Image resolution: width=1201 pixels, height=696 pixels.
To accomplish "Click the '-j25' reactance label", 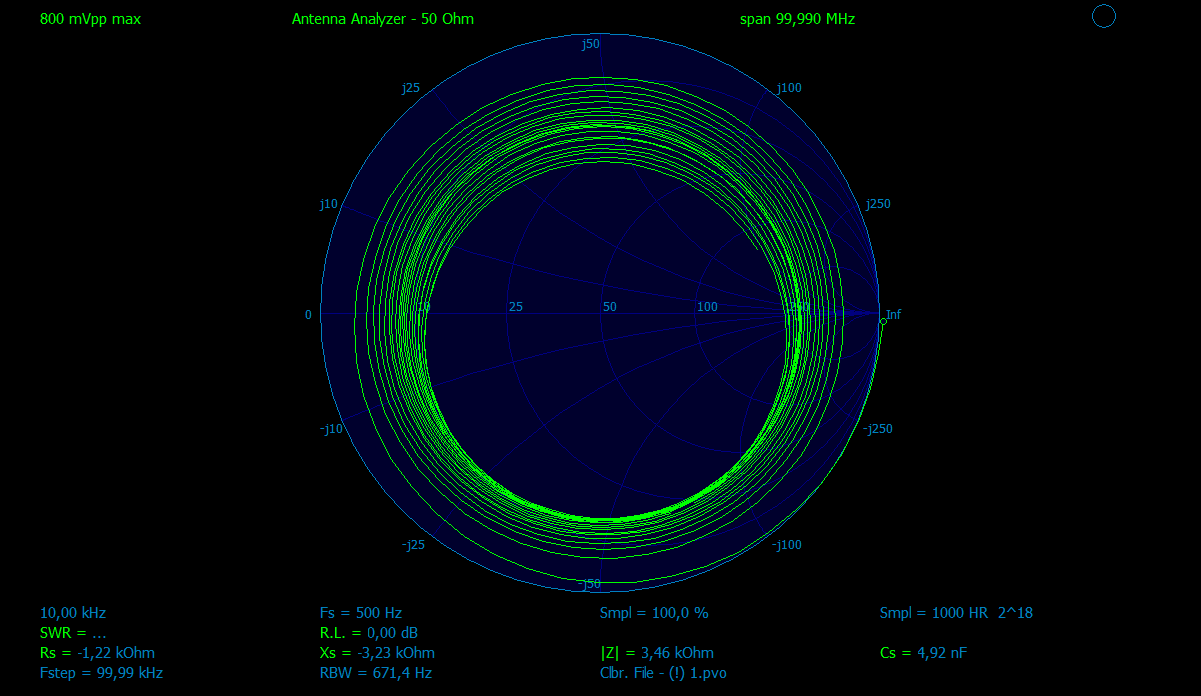I will point(413,545).
